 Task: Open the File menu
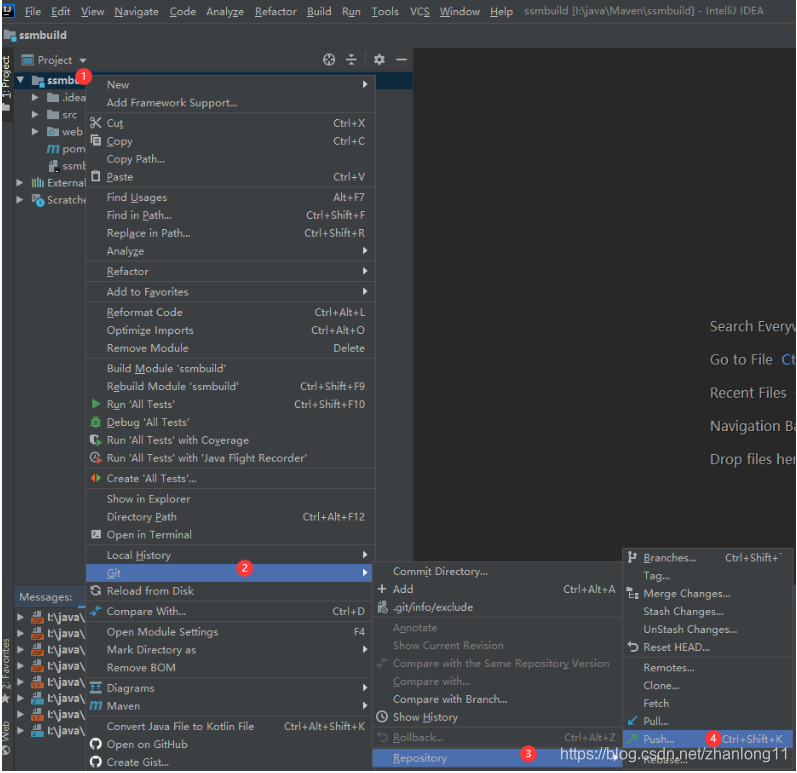point(33,11)
